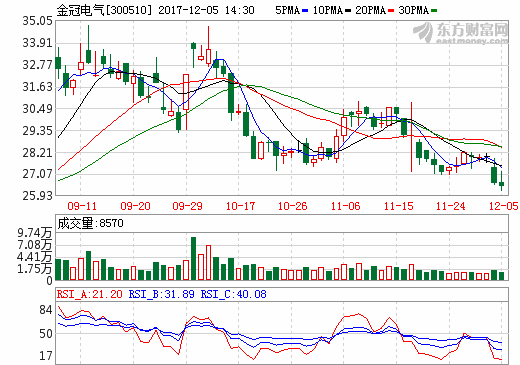This screenshot has height=365, width=520.
Task: Click the 9.74万 volume axis label
Action: [x=35, y=233]
